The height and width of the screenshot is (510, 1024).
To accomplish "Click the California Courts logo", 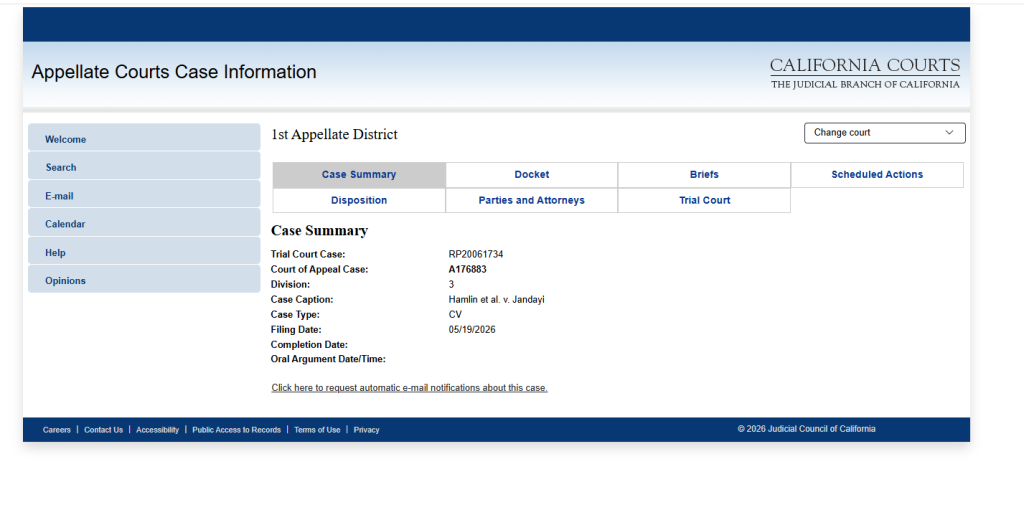I will 865,74.
